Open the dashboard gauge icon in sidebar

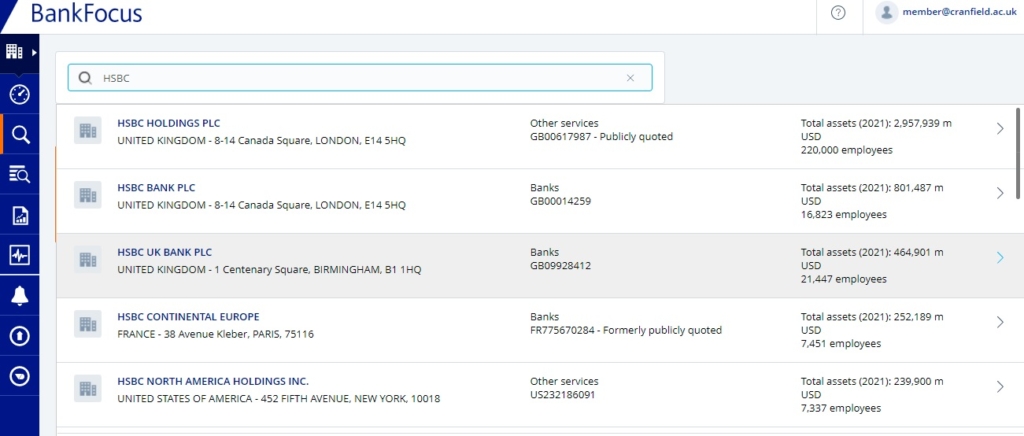click(x=19, y=94)
